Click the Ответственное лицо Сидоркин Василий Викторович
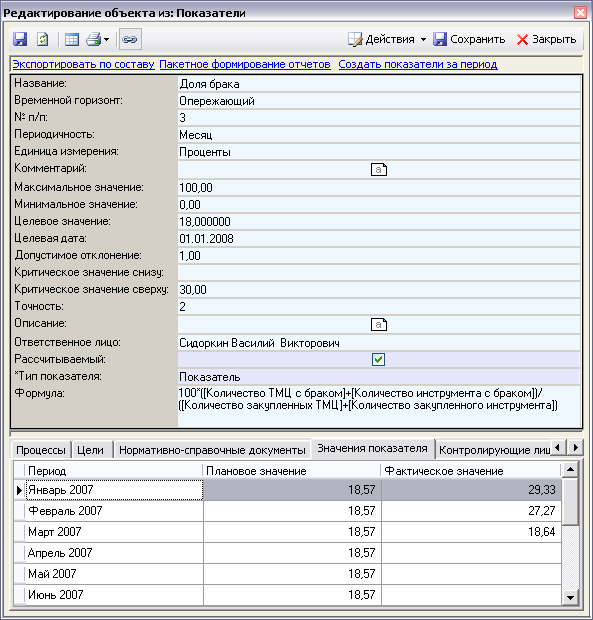 click(x=379, y=343)
